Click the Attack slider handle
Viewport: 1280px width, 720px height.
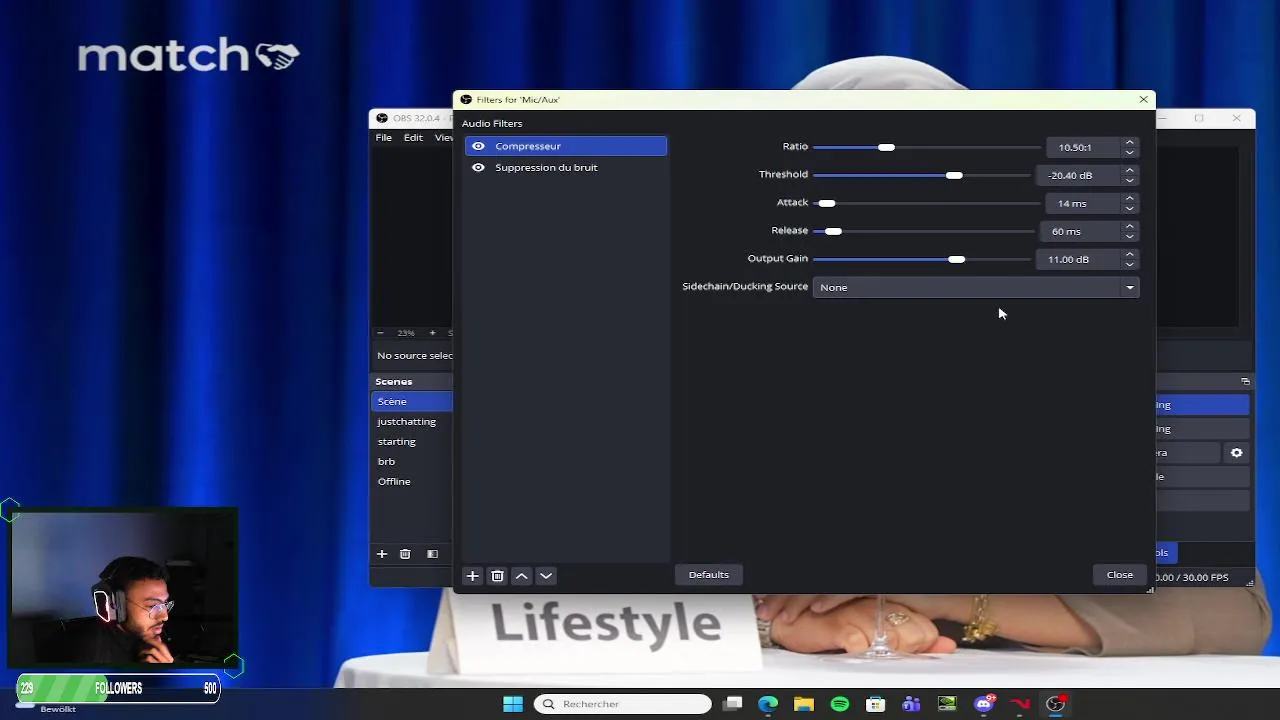pyautogui.click(x=826, y=203)
